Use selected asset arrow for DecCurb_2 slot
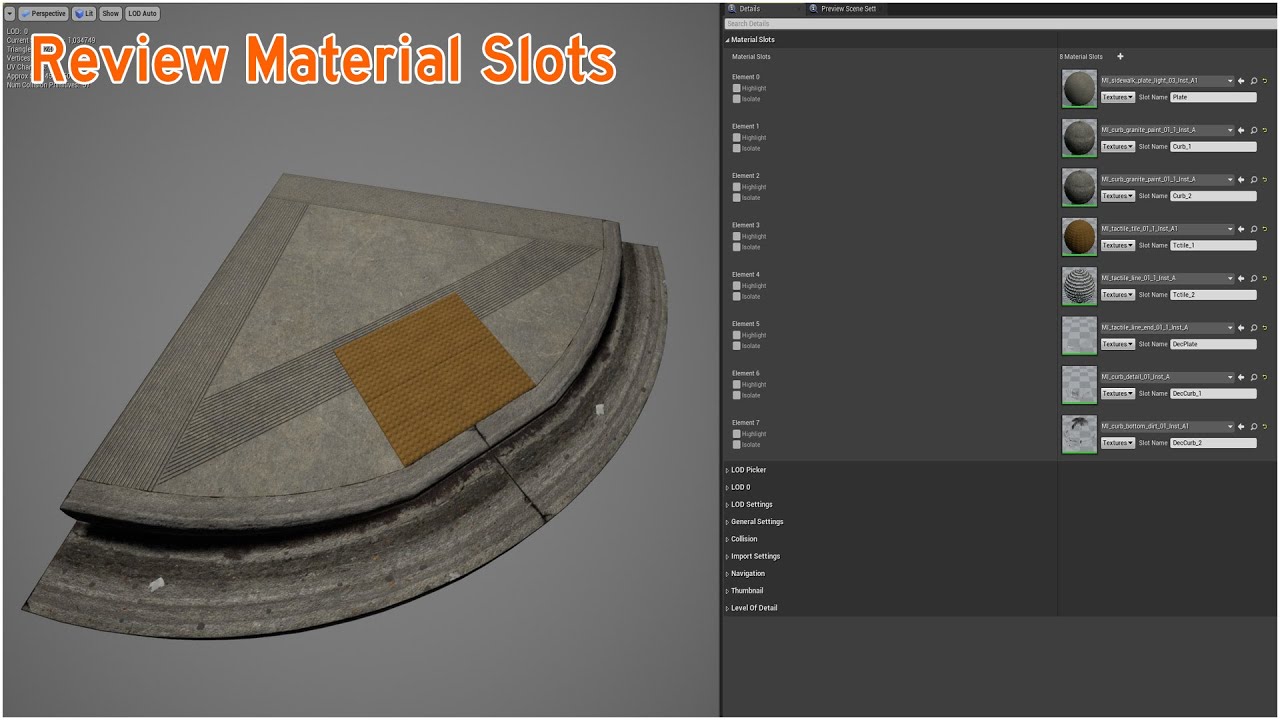 coord(1241,427)
